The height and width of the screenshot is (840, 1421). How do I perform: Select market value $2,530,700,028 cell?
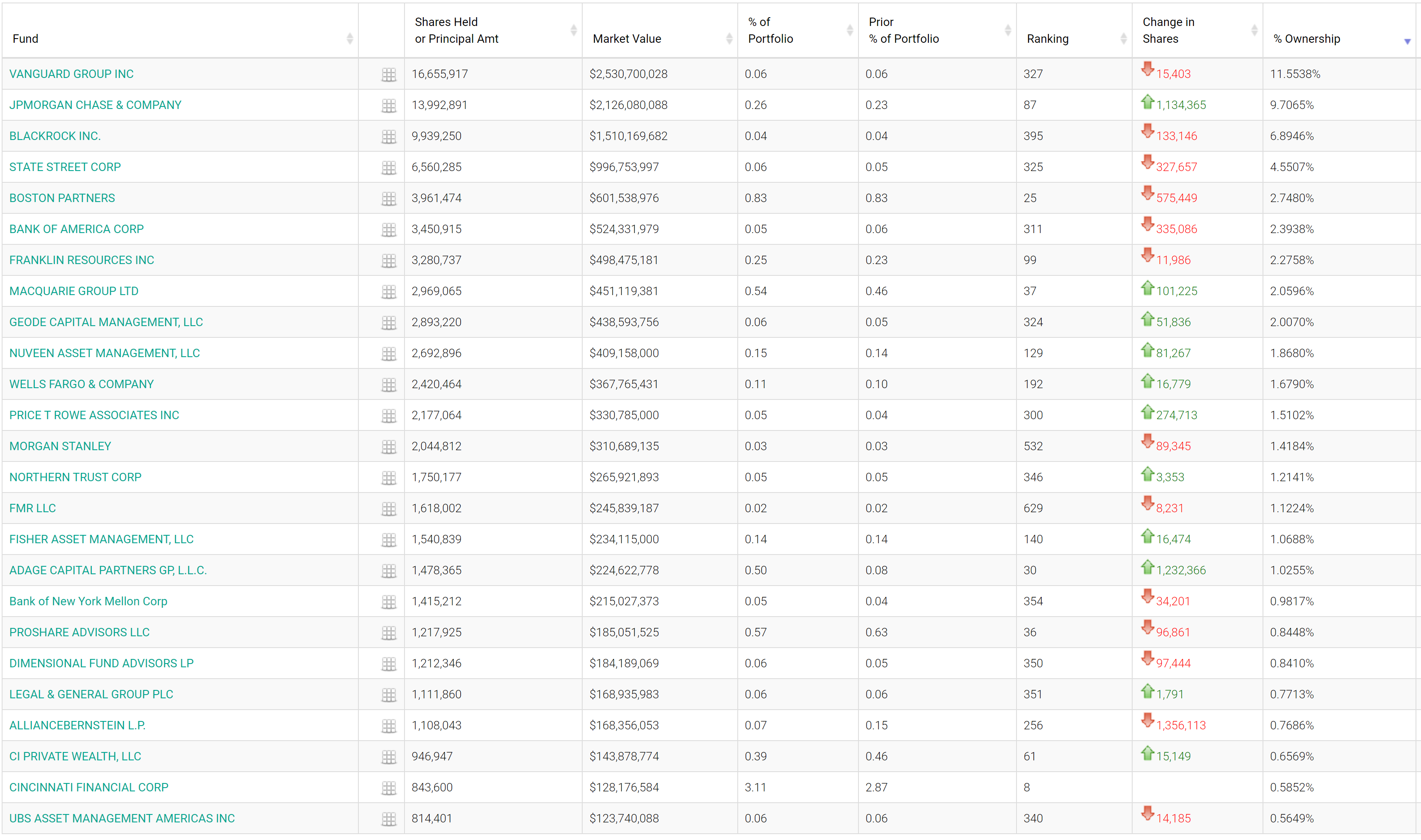click(660, 74)
